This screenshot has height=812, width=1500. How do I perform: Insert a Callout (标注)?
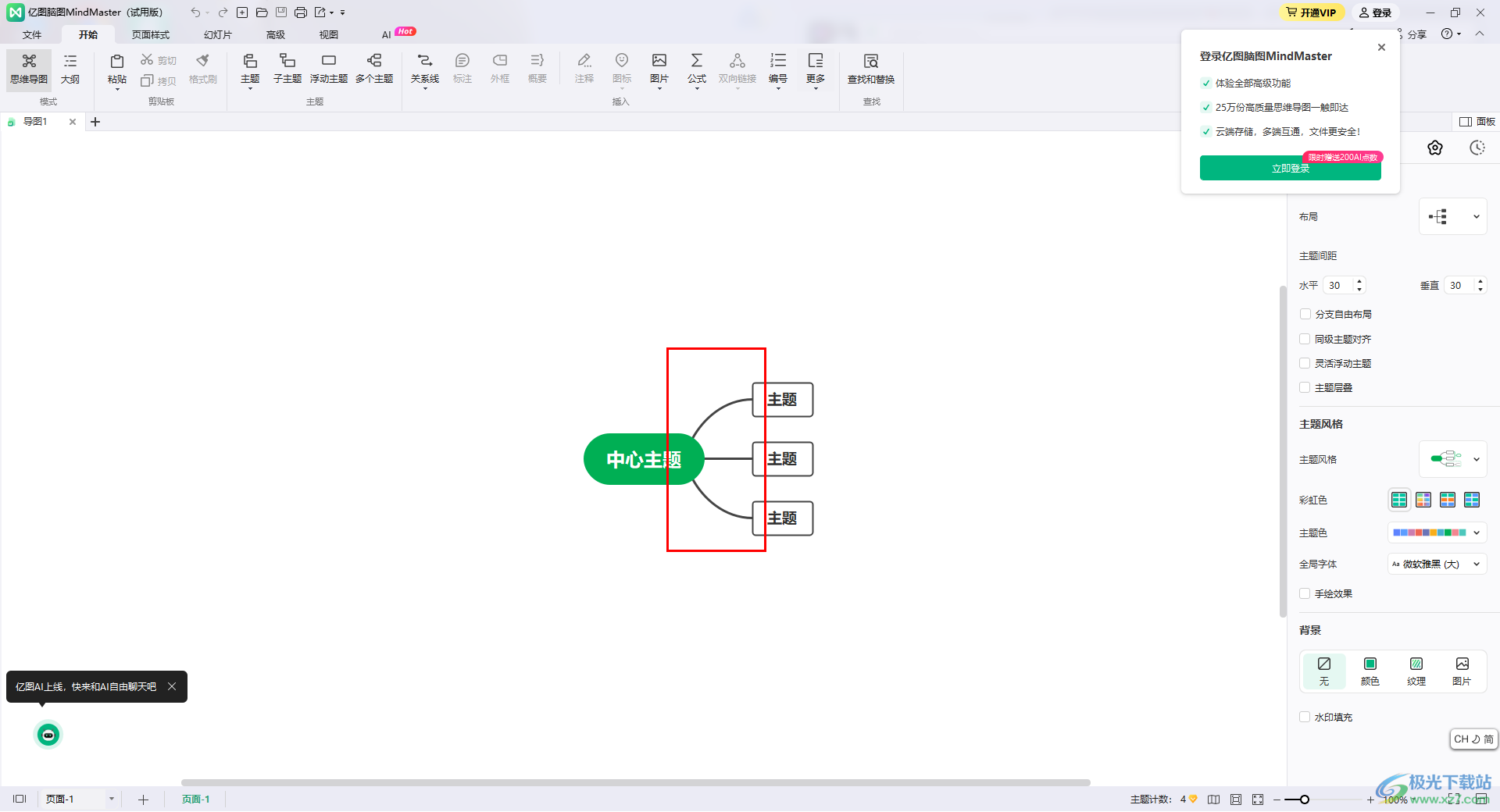click(x=462, y=69)
